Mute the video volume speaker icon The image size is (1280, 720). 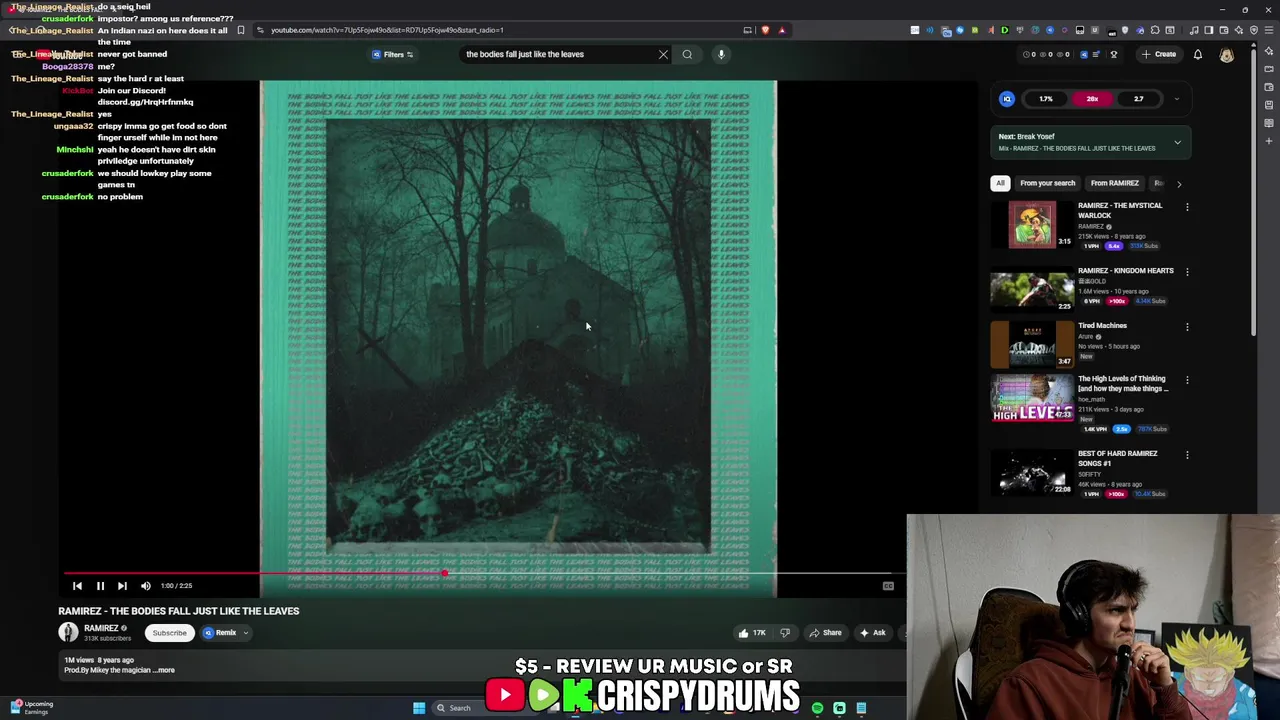pyautogui.click(x=146, y=586)
